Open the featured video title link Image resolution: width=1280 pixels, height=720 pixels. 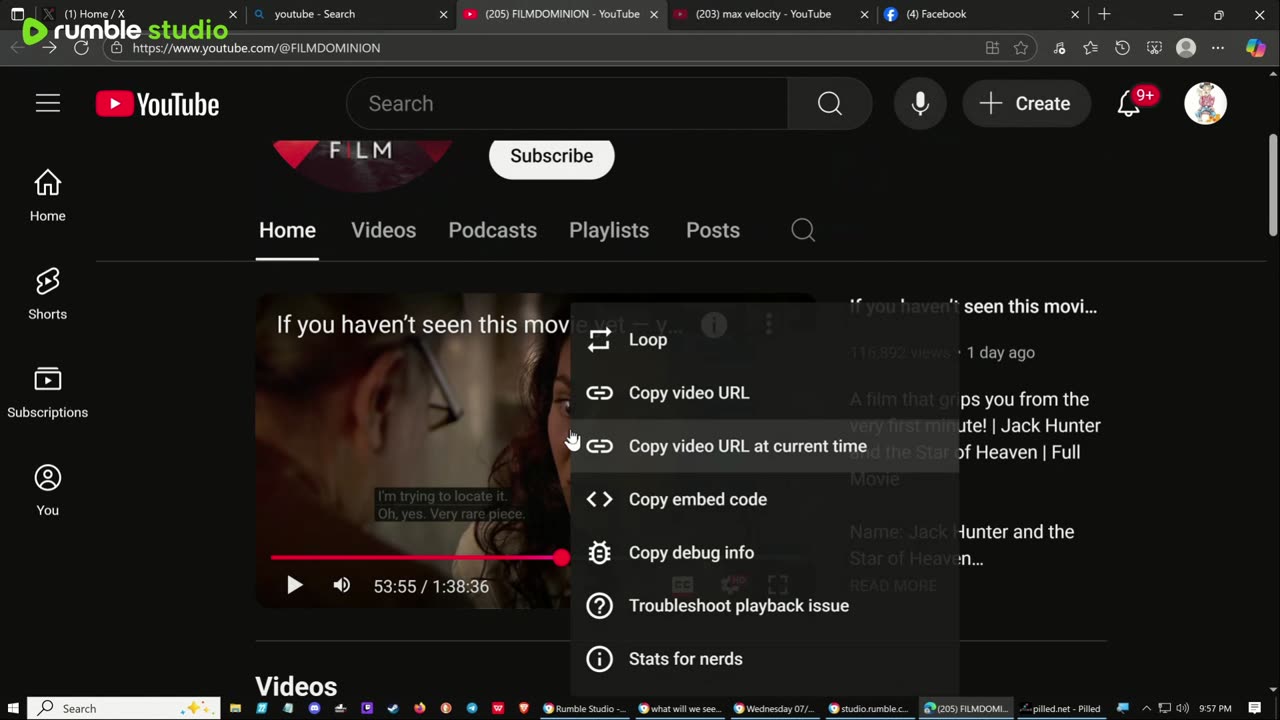click(973, 307)
